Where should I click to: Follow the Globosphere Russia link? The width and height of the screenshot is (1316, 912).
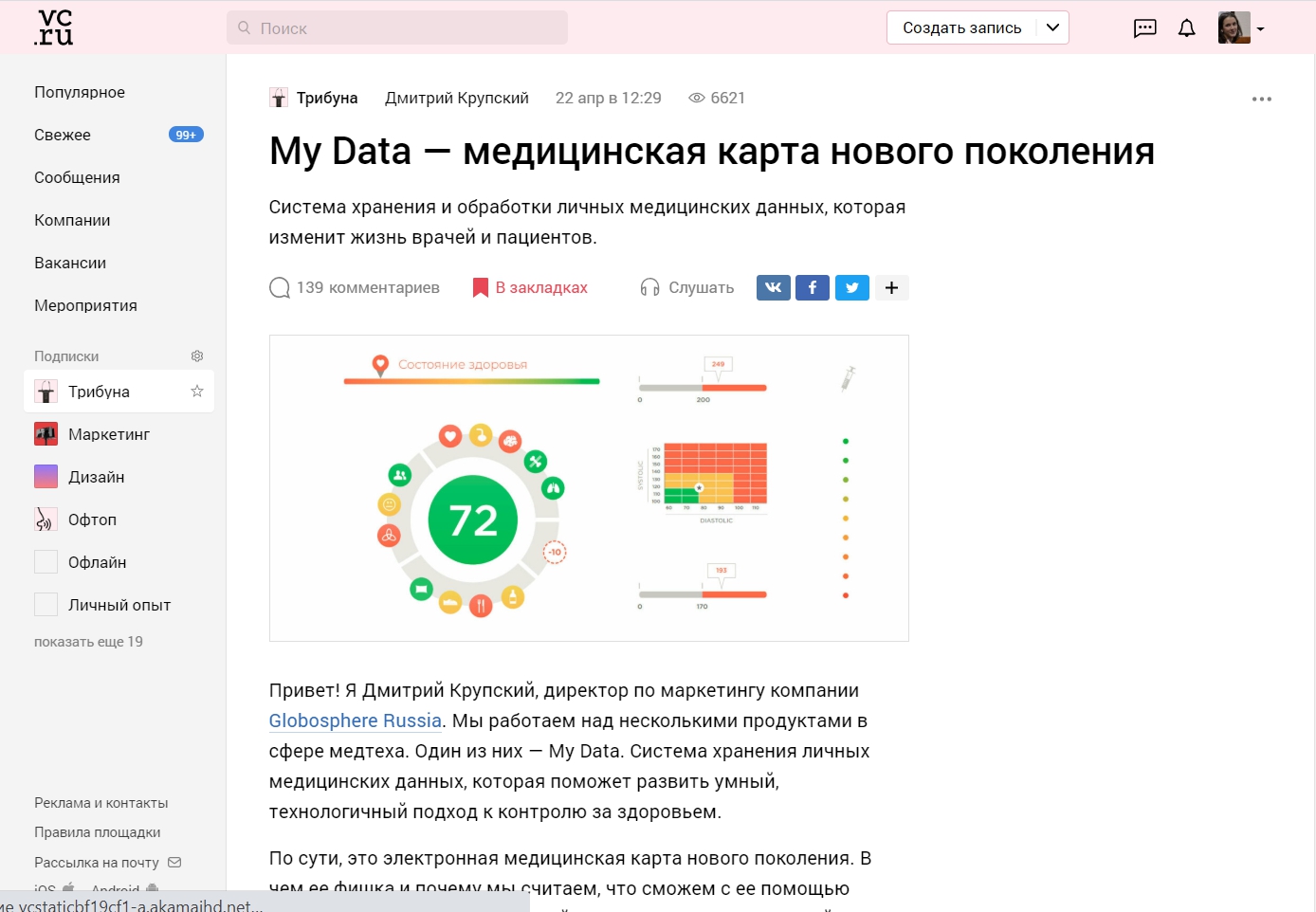[x=356, y=720]
